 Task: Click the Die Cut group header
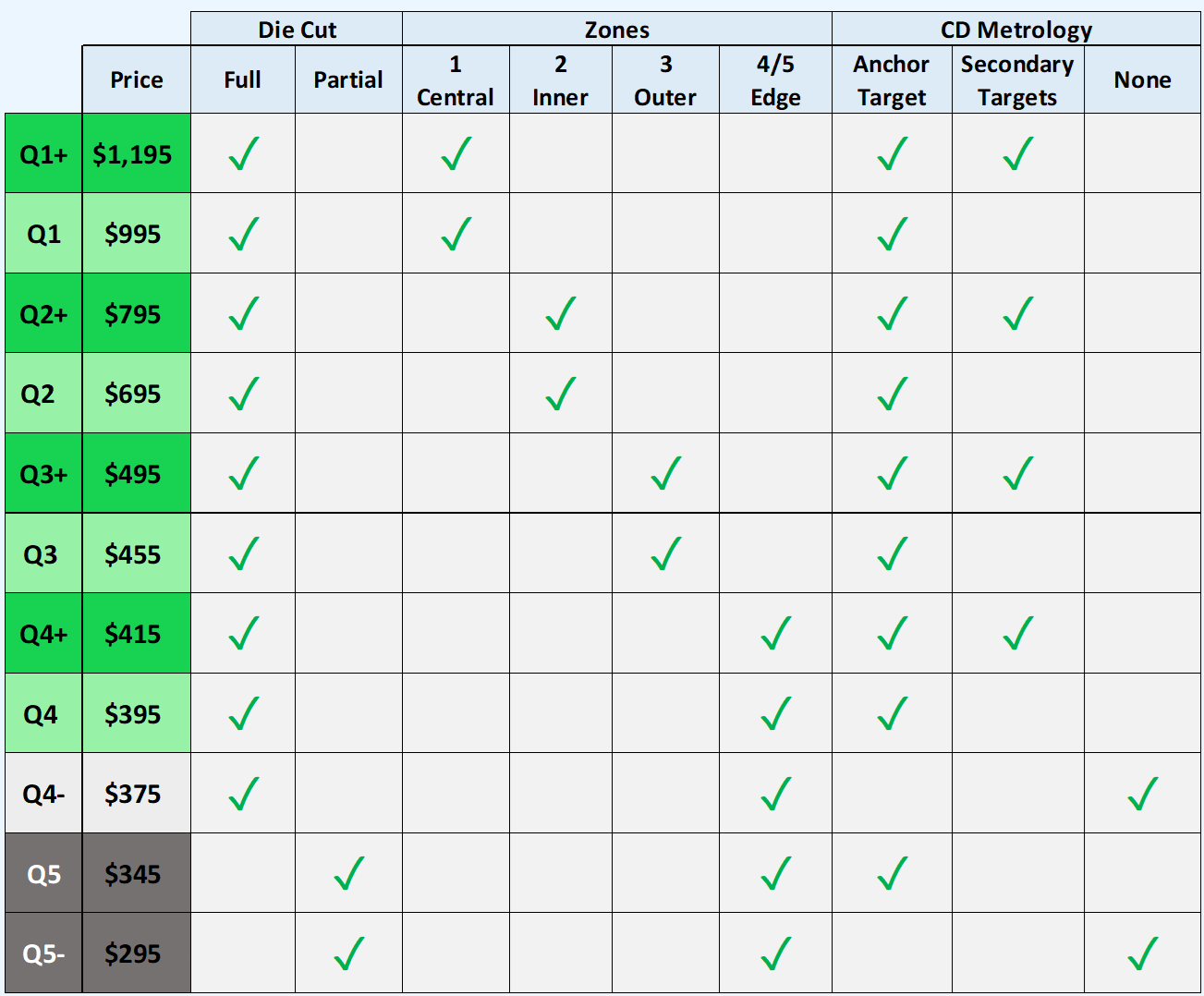297,30
